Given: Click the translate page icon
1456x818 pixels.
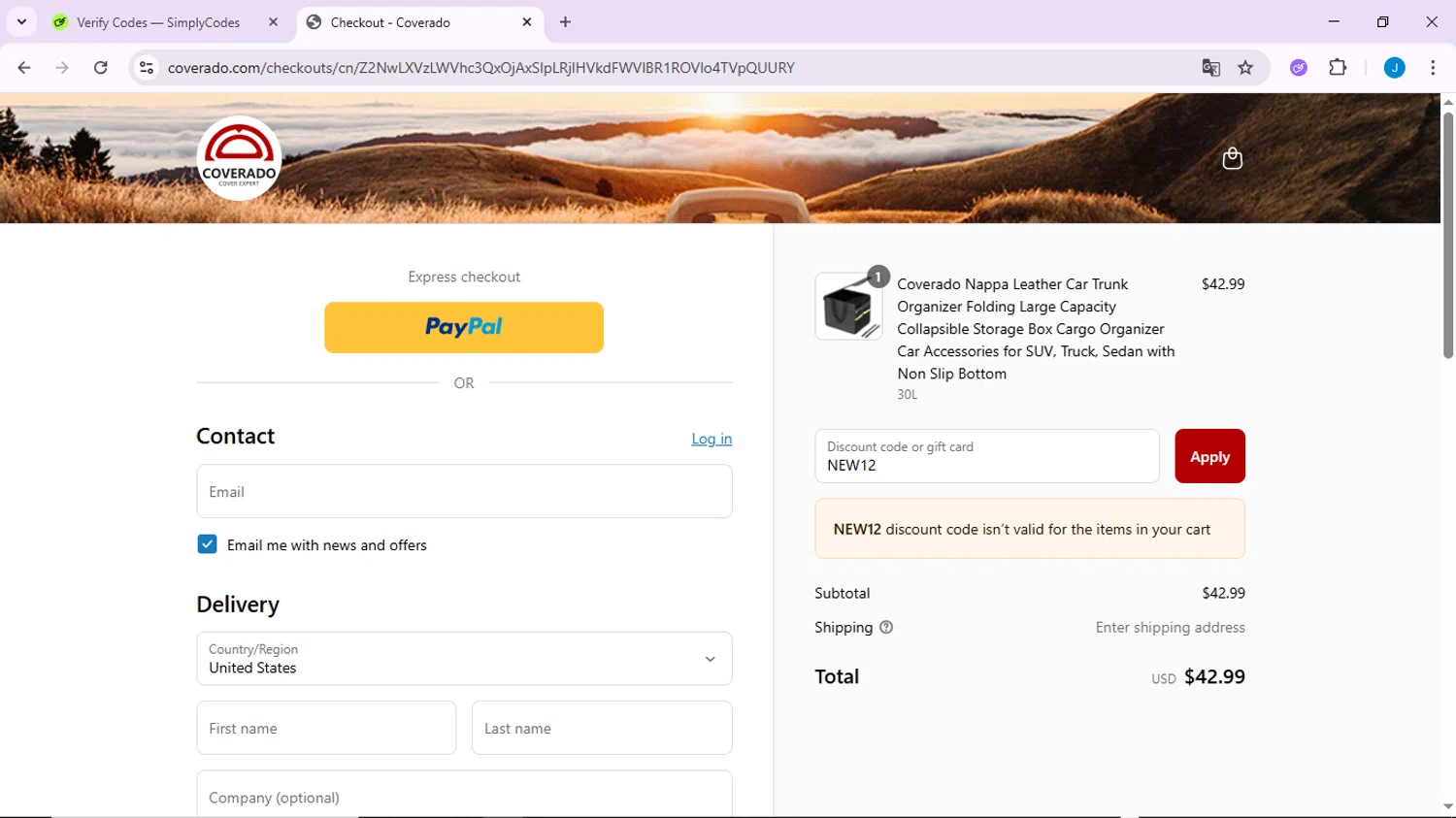Looking at the screenshot, I should pyautogui.click(x=1210, y=68).
